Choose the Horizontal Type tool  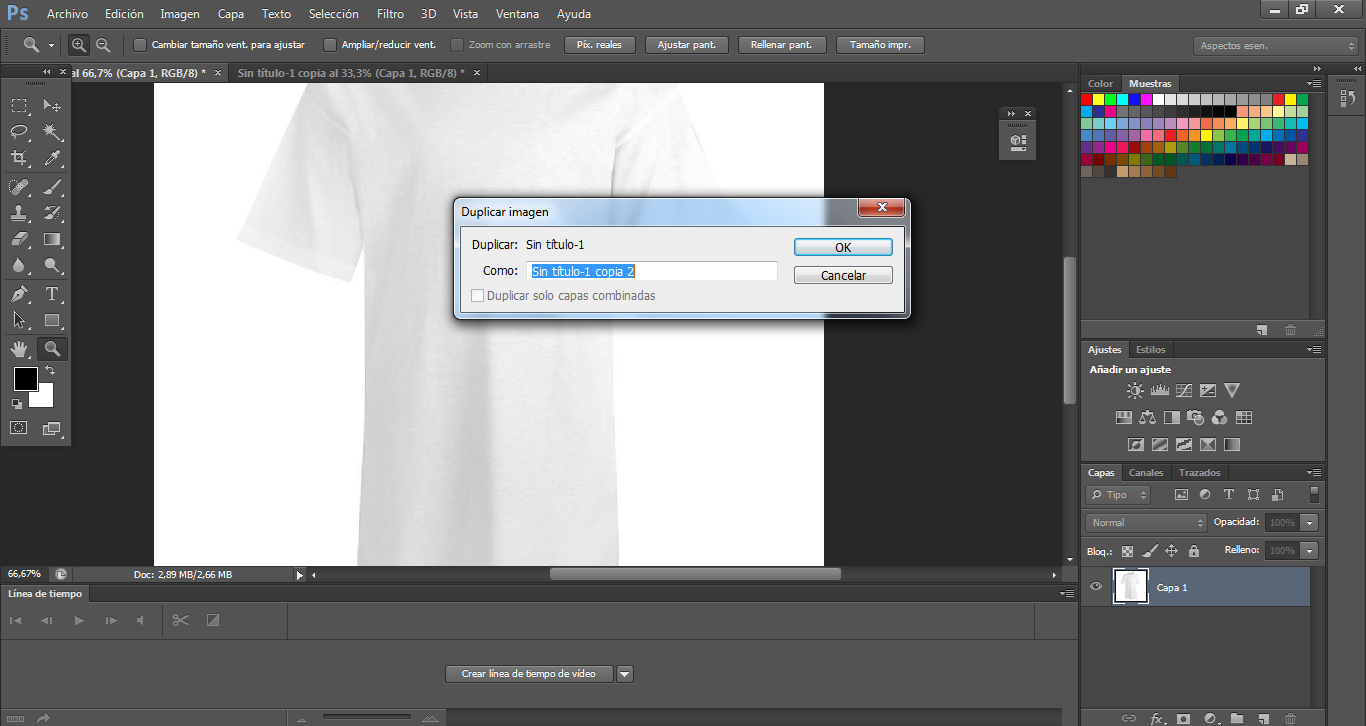(52, 294)
